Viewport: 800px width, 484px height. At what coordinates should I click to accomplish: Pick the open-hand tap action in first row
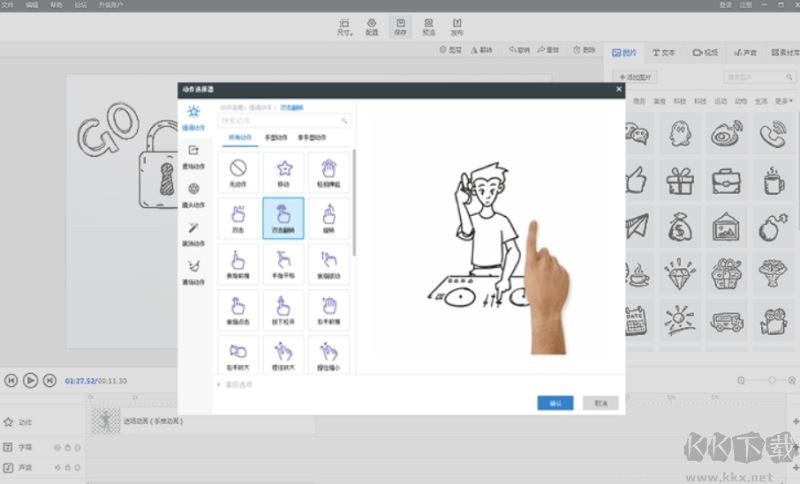[329, 172]
